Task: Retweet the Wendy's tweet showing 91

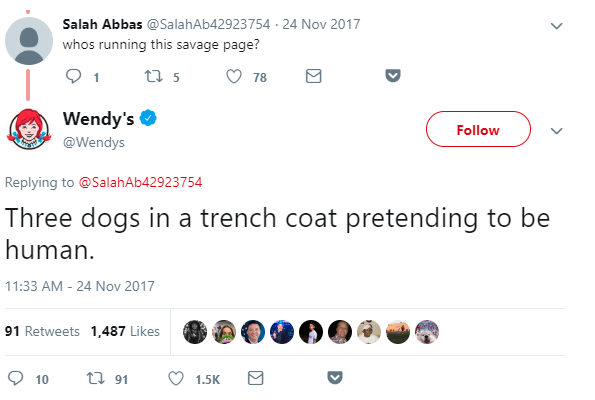Action: 96,378
